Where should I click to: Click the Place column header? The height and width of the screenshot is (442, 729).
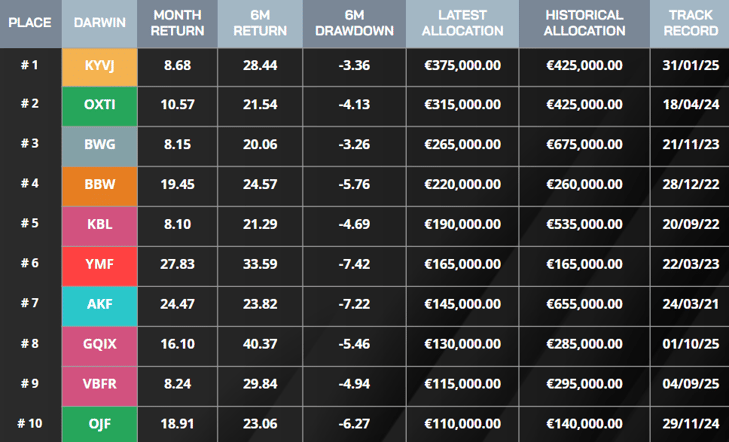click(x=30, y=23)
